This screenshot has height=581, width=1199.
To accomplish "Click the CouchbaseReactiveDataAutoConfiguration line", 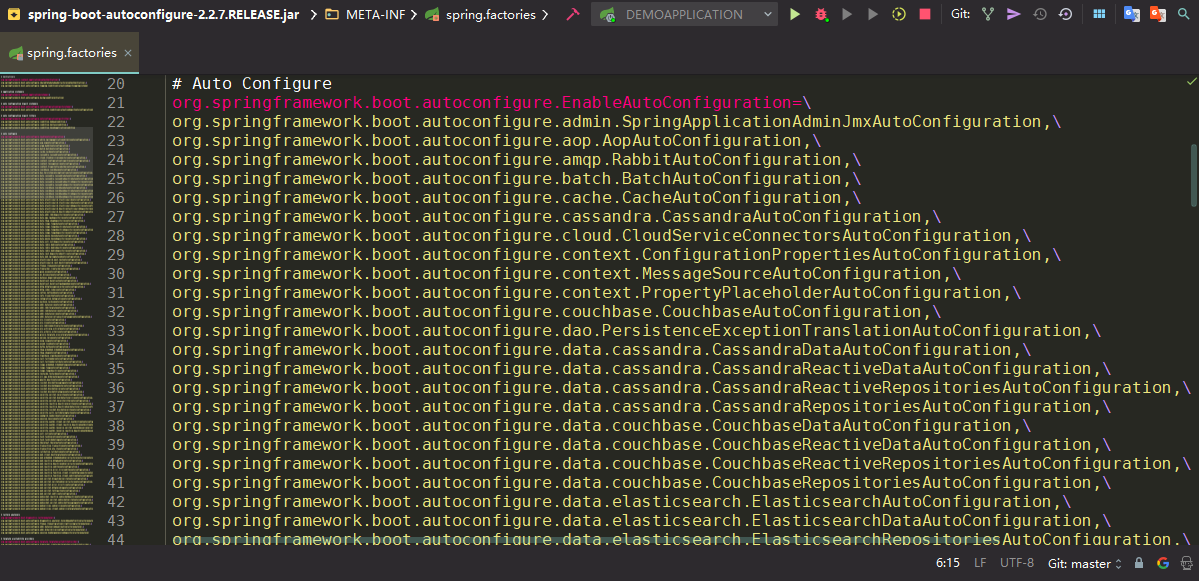I will click(642, 445).
